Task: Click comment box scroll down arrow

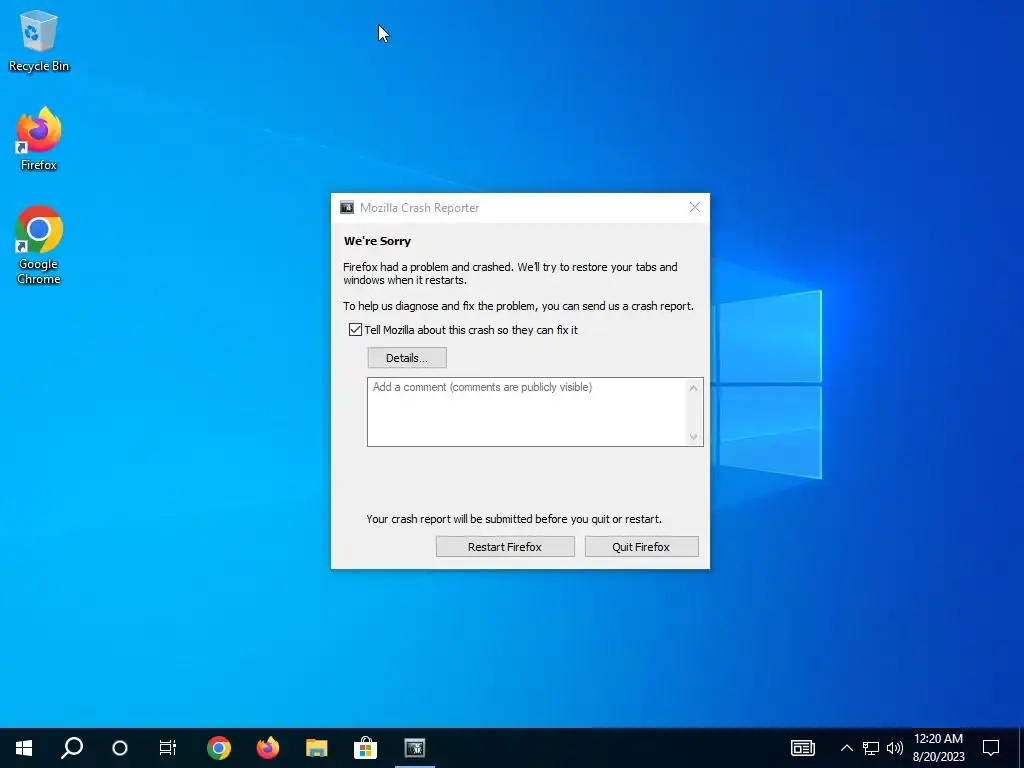Action: [x=694, y=437]
